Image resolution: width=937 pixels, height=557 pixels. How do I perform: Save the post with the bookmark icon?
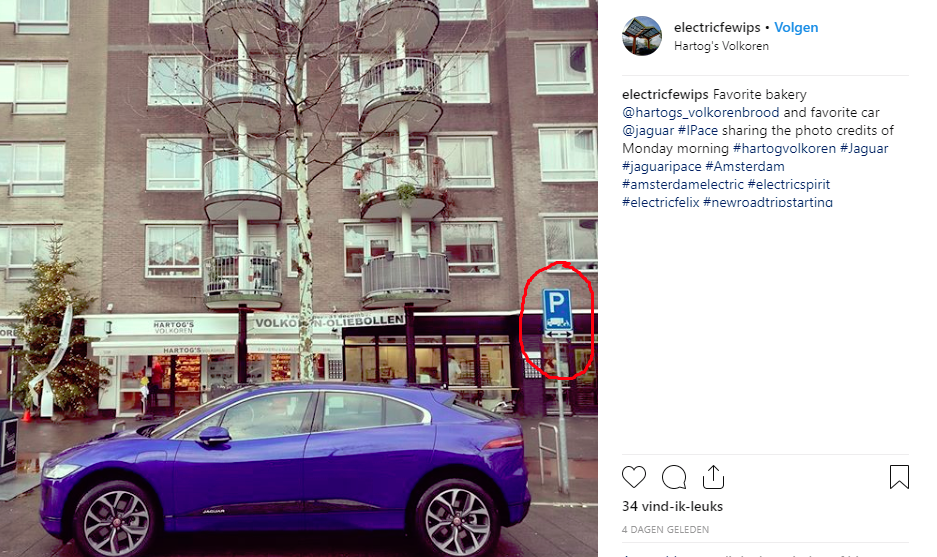pos(899,477)
